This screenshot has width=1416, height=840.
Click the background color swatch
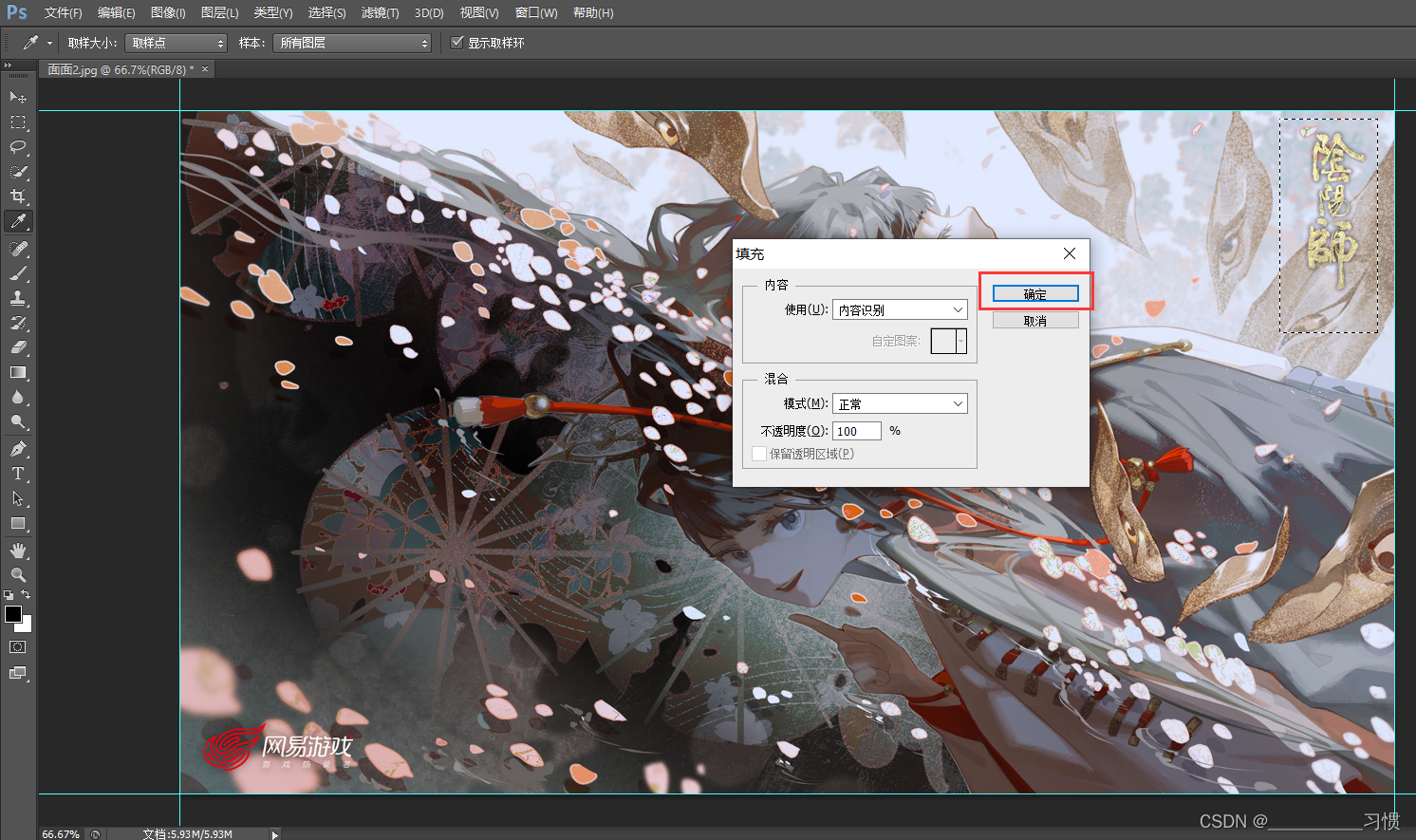click(27, 625)
